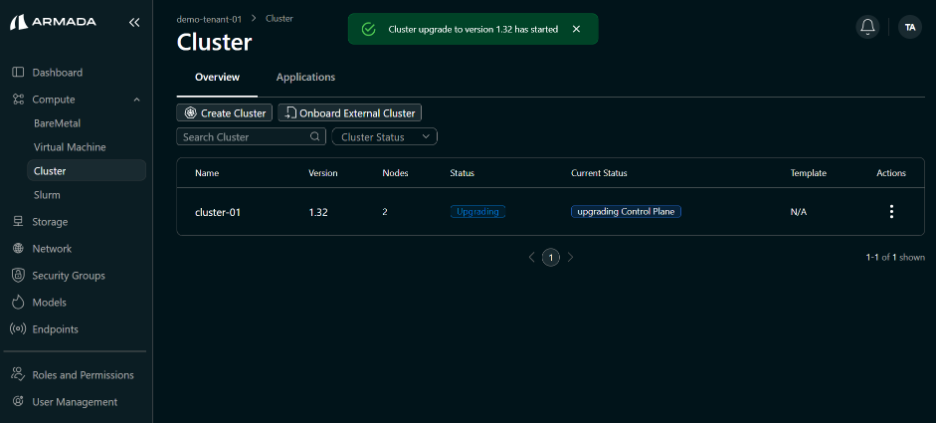Click the Network globe icon
936x423 pixels.
(x=18, y=248)
